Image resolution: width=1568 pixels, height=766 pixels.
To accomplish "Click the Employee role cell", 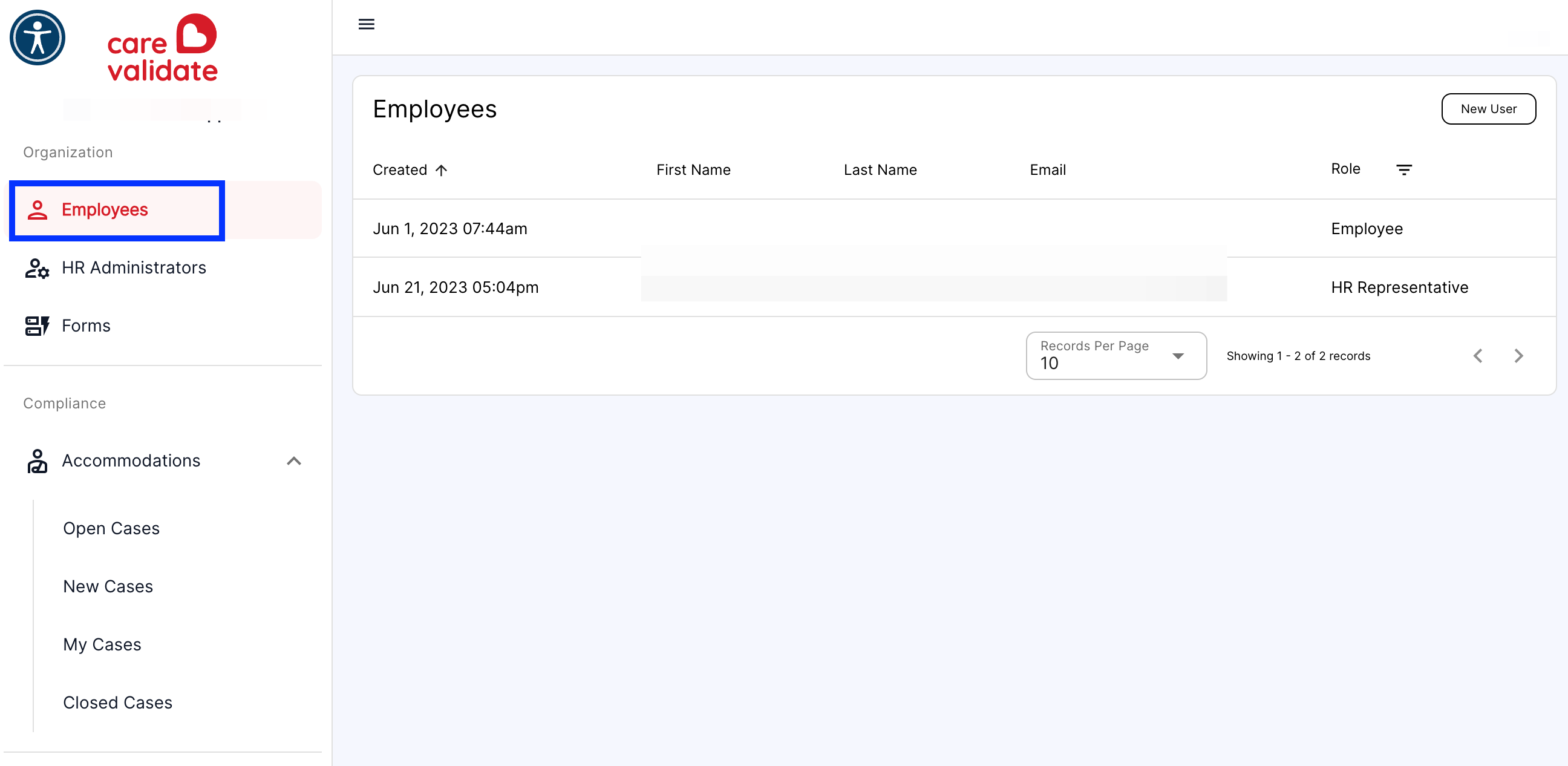I will (x=1367, y=229).
